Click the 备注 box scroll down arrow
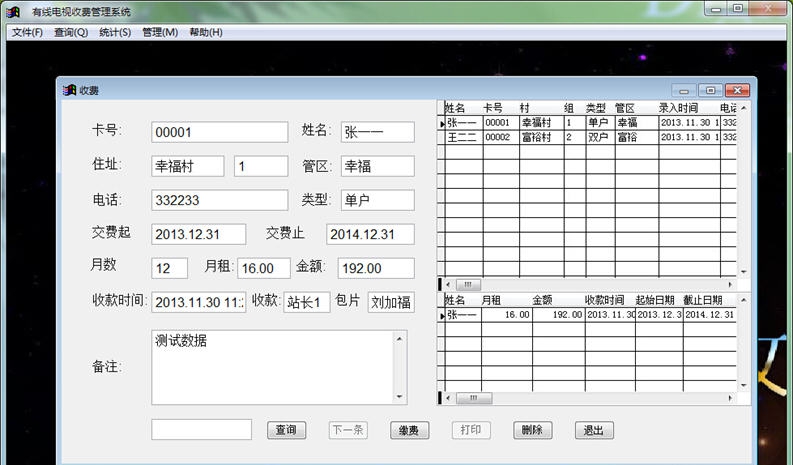793x465 pixels. (x=400, y=397)
